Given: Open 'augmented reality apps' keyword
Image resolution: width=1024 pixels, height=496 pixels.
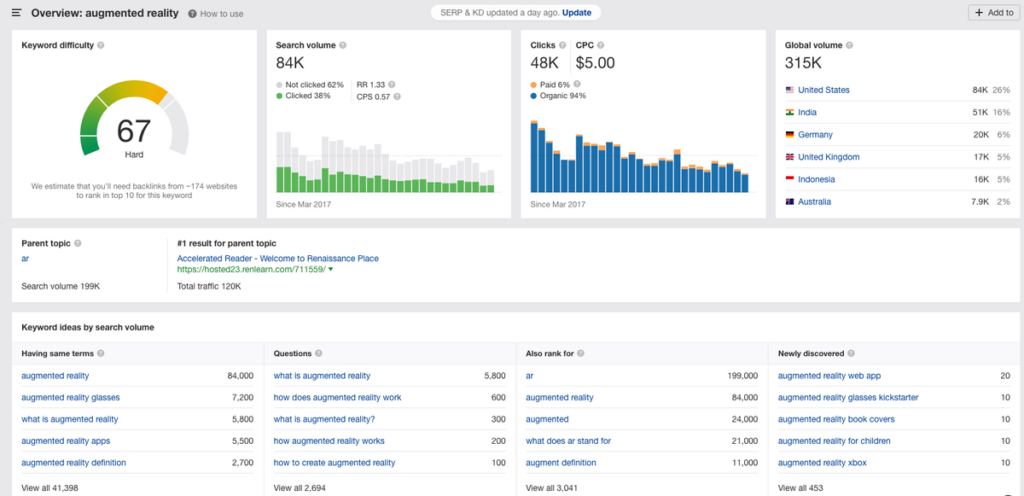Looking at the screenshot, I should pos(66,441).
